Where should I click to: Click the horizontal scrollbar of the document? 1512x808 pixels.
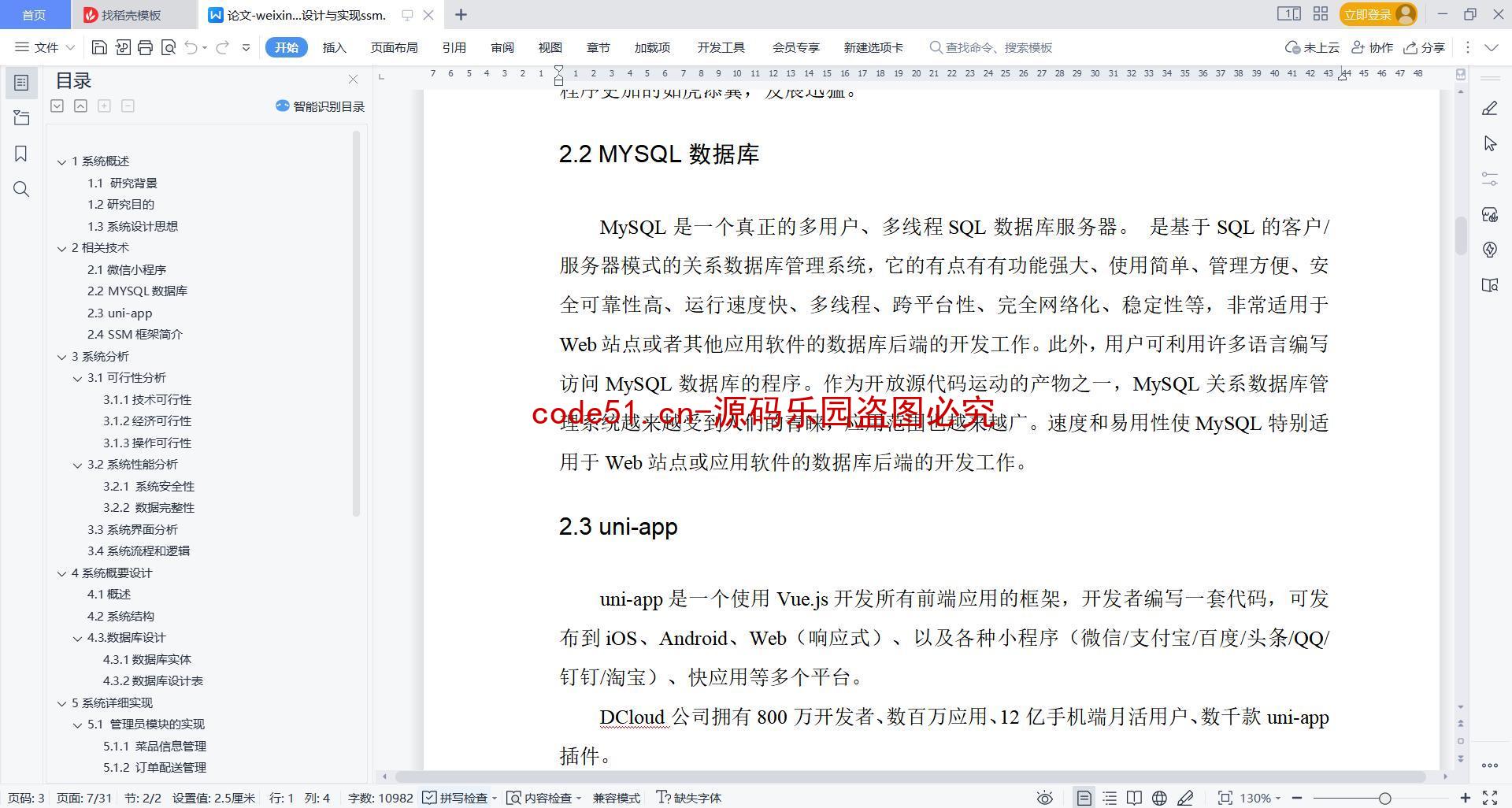(x=910, y=776)
